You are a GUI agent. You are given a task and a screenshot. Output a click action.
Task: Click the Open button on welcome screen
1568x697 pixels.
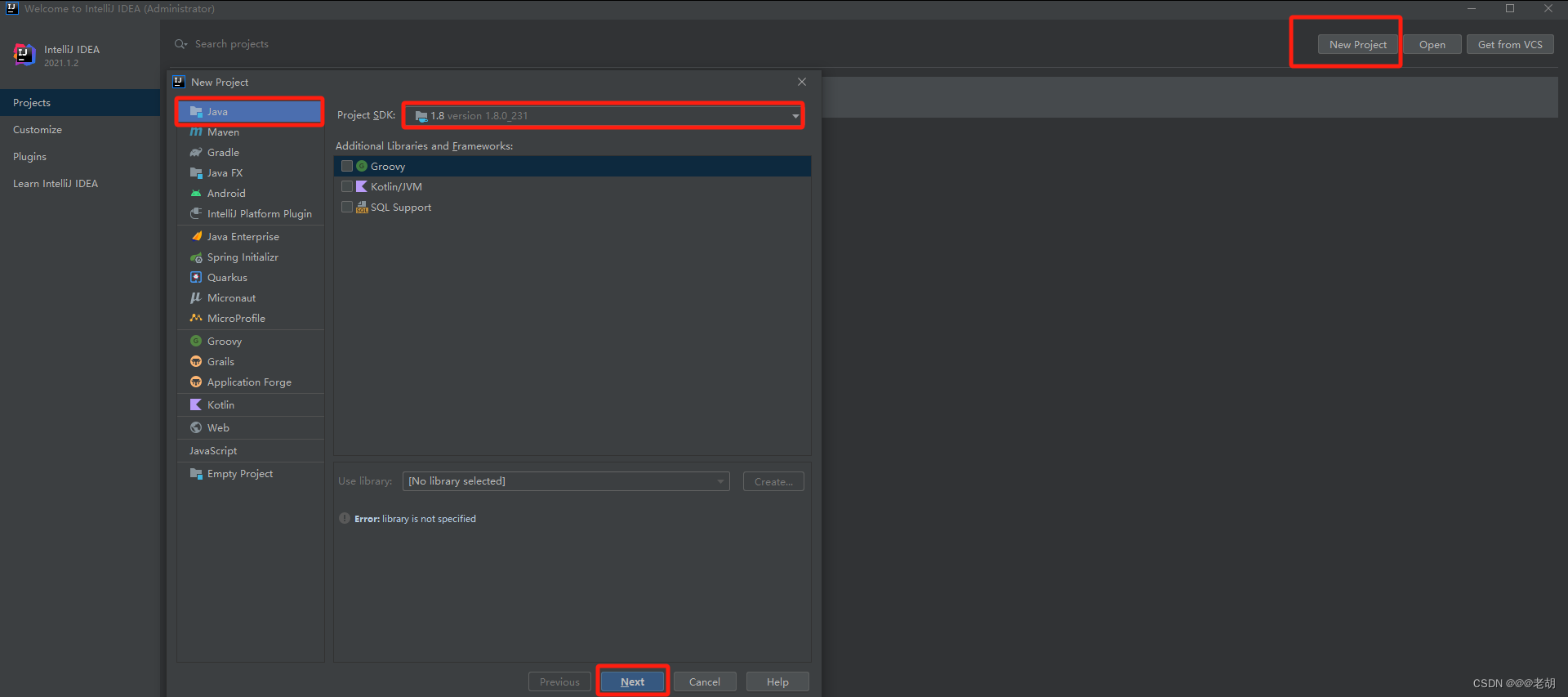coord(1432,44)
